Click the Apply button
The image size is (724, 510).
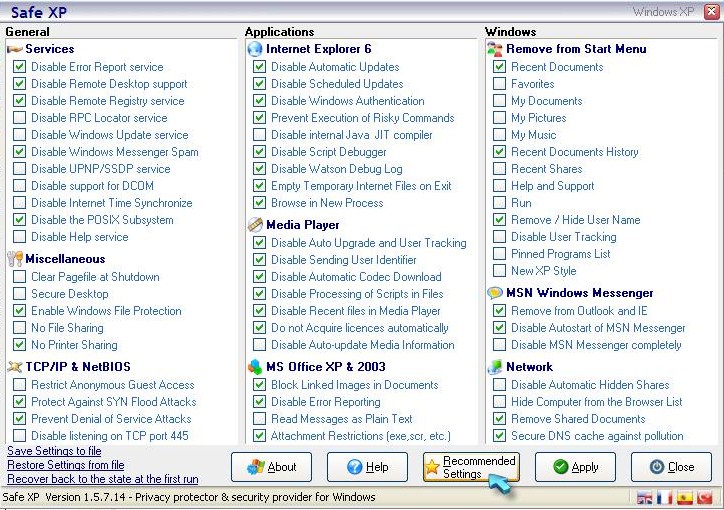[575, 467]
